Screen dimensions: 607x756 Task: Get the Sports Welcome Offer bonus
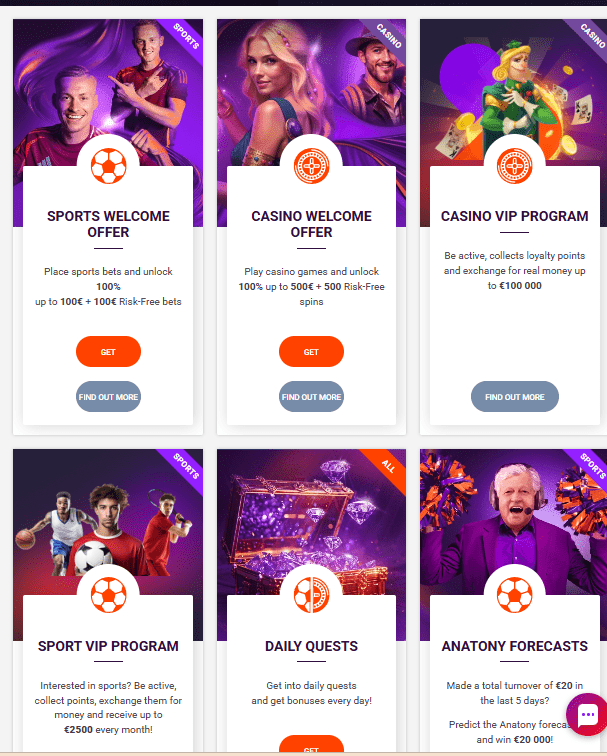[108, 351]
